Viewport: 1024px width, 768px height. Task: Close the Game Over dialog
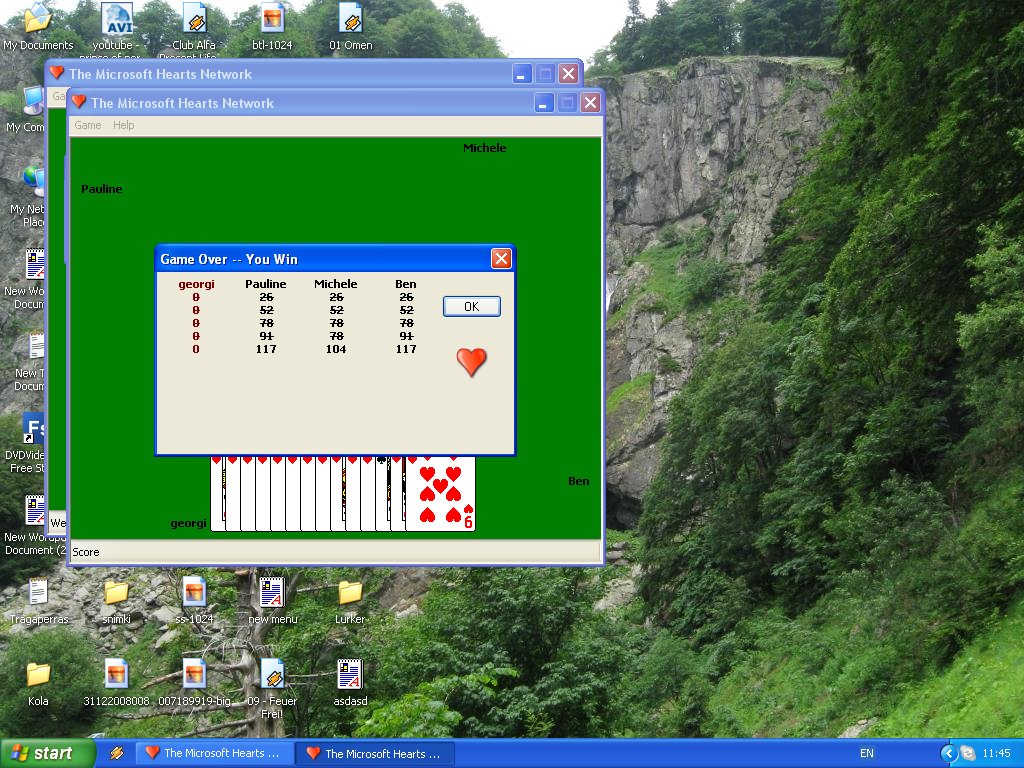(501, 259)
